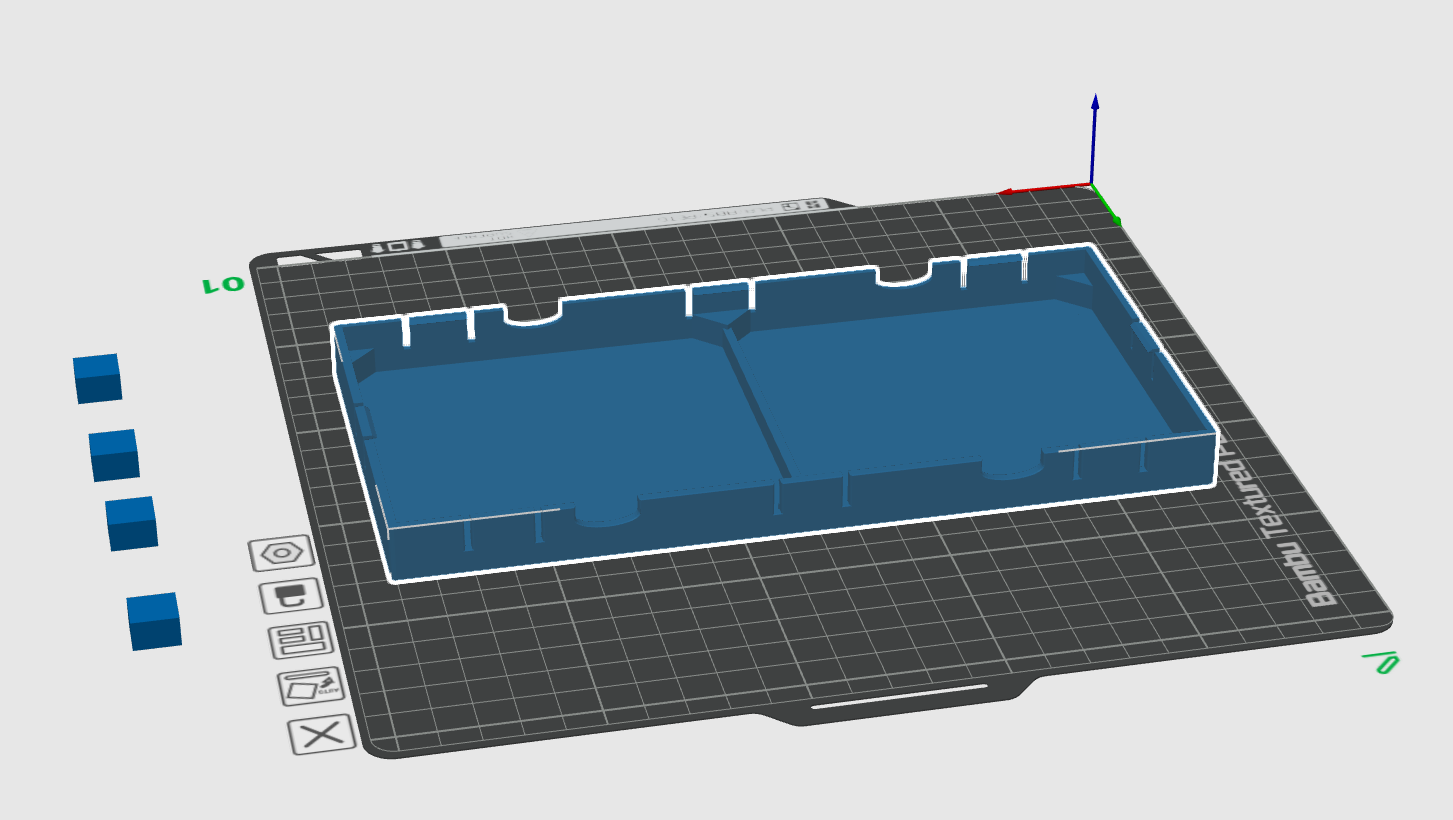The height and width of the screenshot is (820, 1453).
Task: Select the second blue cube from the top
Action: click(x=113, y=455)
